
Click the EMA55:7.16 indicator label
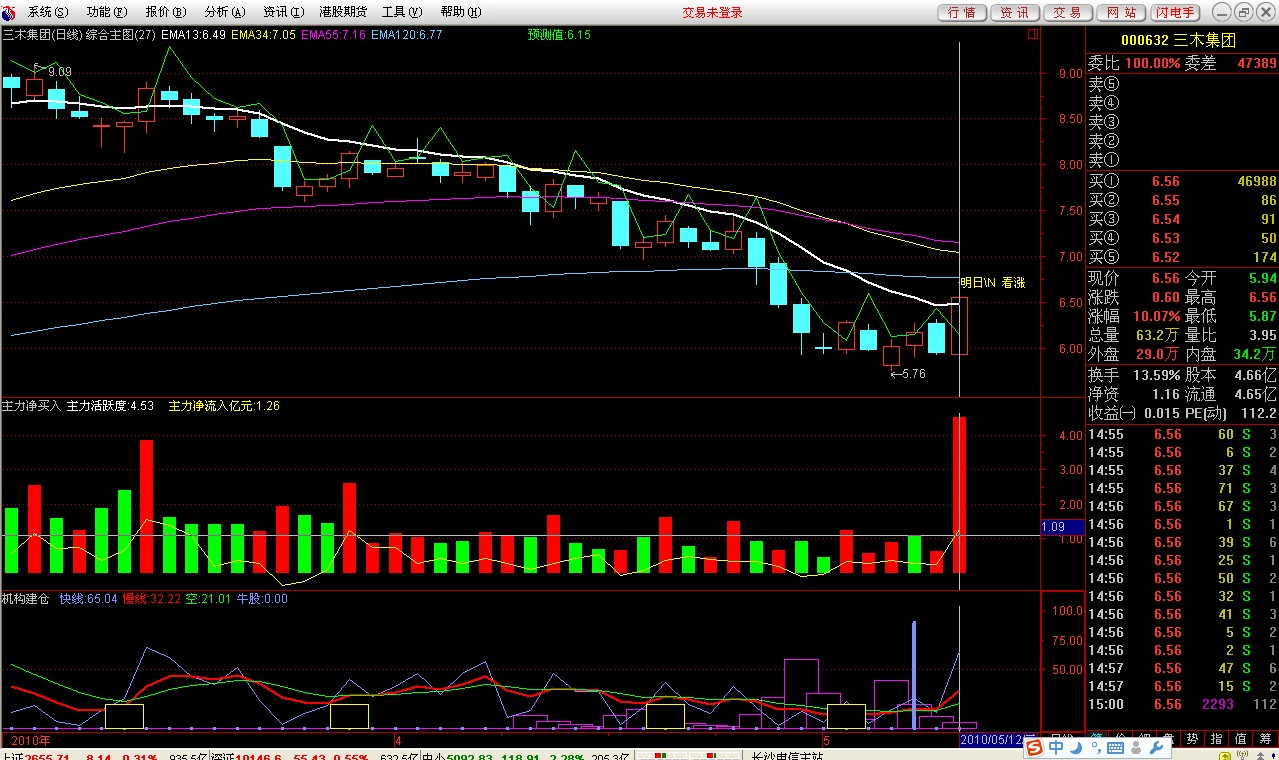[x=331, y=34]
